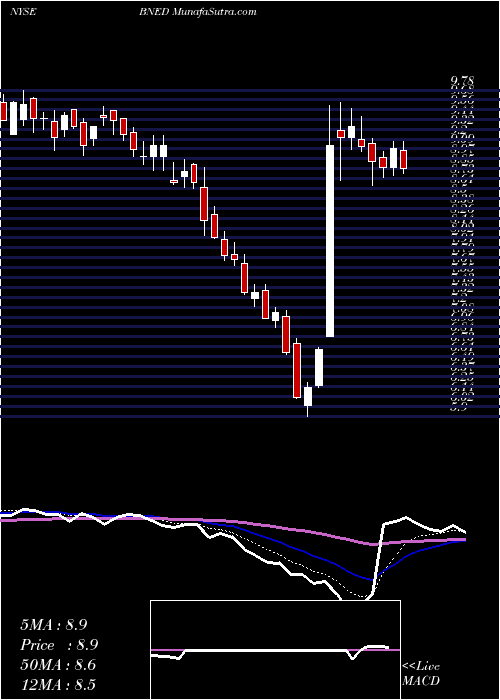Click the 9.78 top price label
This screenshot has height=700, width=500.
[x=462, y=81]
